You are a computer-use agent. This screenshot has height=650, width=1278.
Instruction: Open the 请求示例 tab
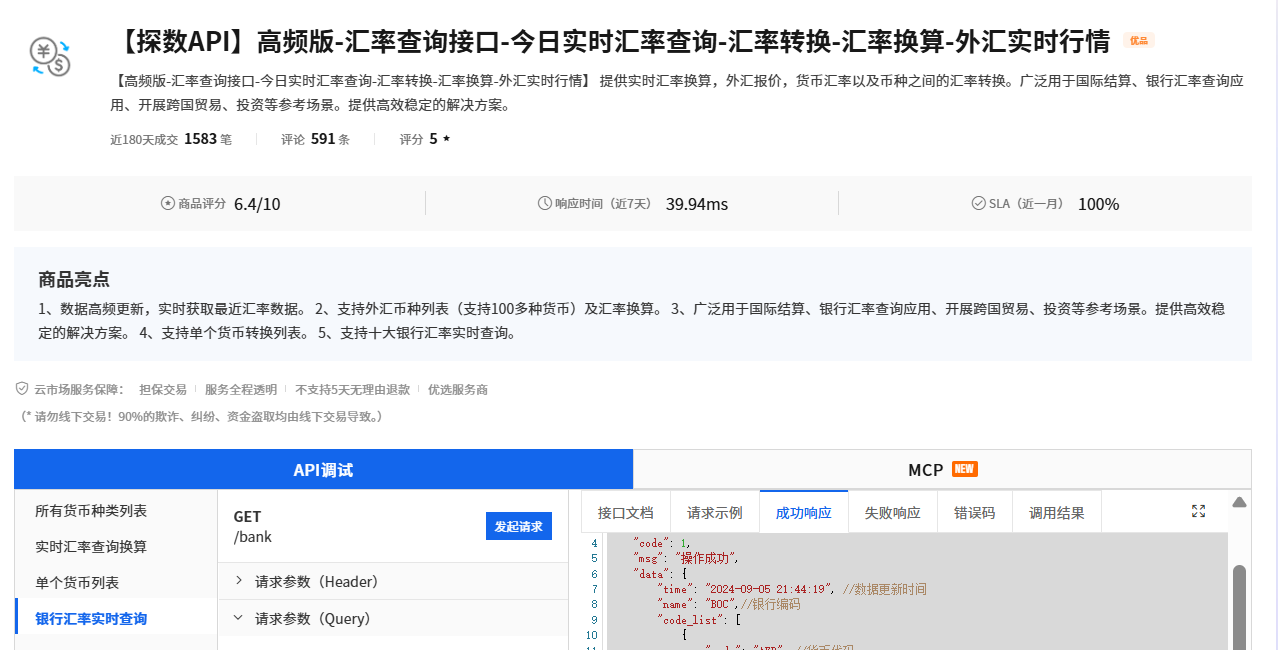(715, 512)
